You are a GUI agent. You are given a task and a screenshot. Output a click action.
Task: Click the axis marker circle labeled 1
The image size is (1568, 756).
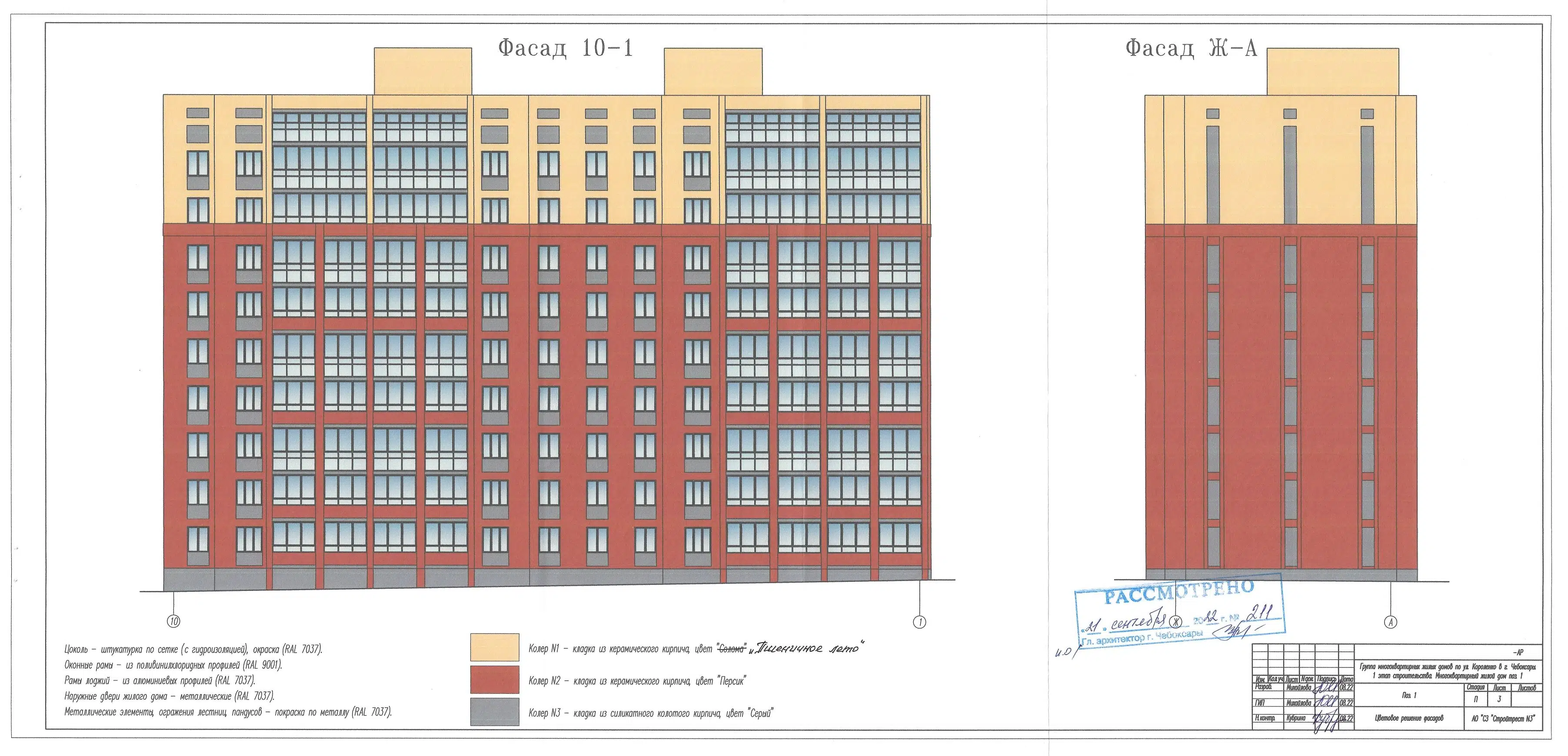(x=920, y=622)
